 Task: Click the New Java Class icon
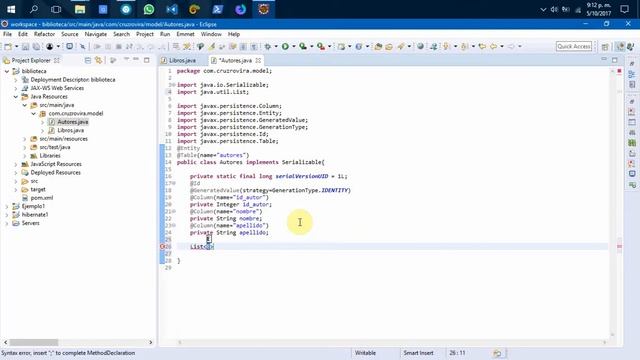359,47
